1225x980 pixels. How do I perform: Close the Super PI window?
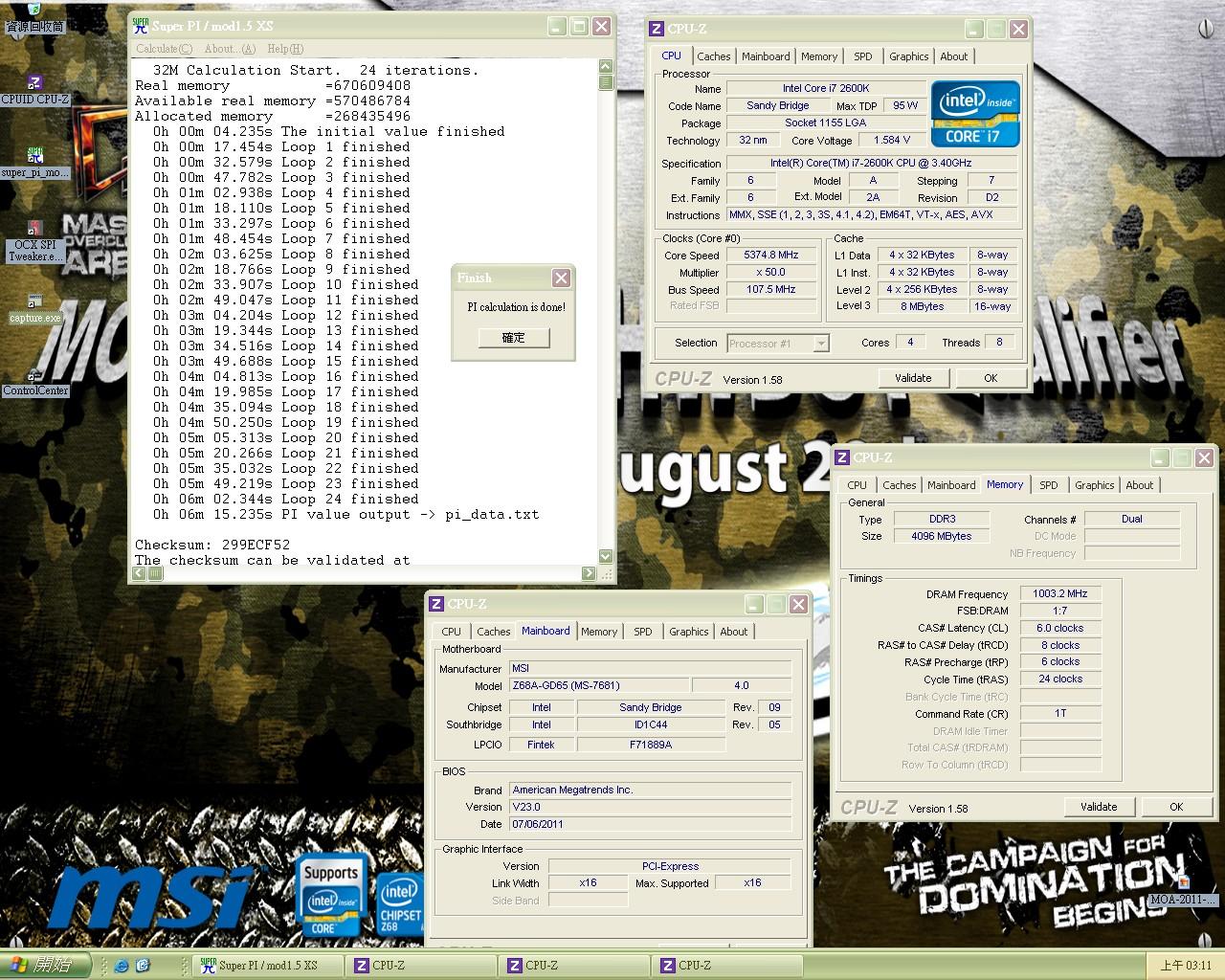[601, 27]
